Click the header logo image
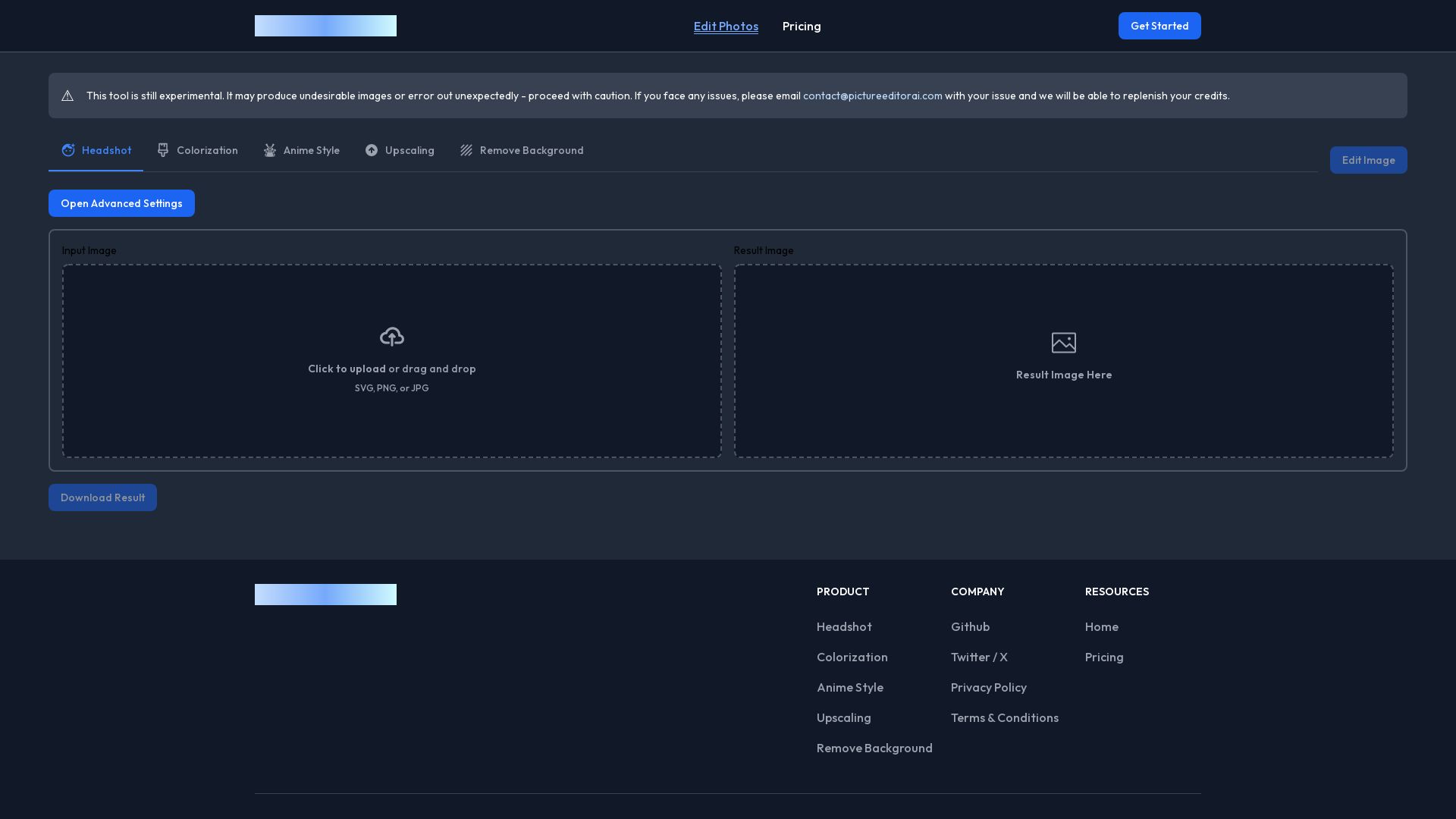Image resolution: width=1456 pixels, height=819 pixels. pos(325,26)
